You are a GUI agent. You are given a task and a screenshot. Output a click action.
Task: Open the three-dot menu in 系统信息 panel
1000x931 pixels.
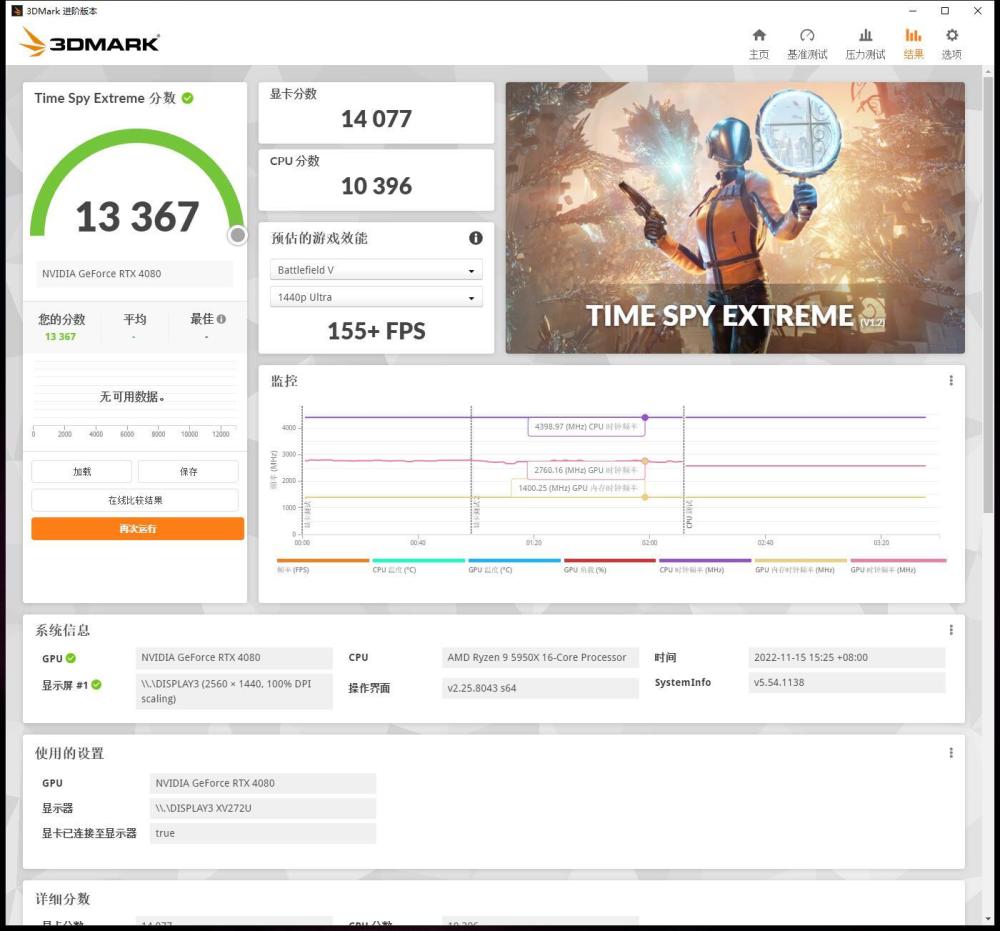(x=951, y=630)
